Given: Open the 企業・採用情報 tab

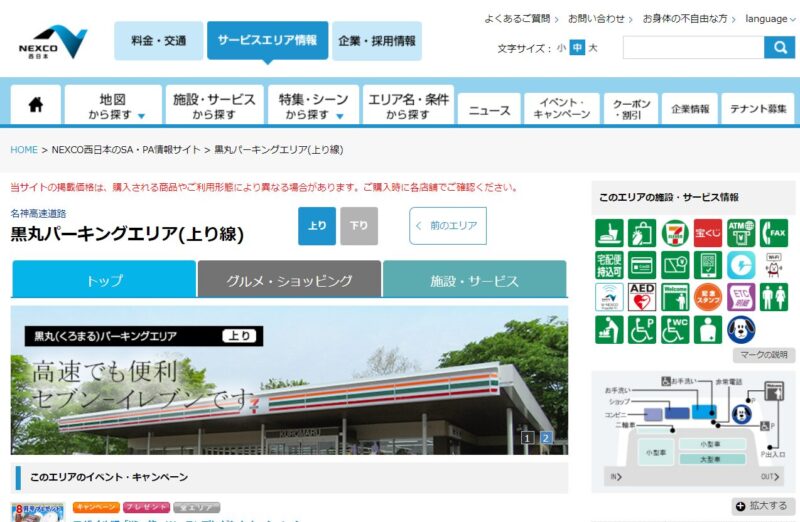Looking at the screenshot, I should click(377, 41).
